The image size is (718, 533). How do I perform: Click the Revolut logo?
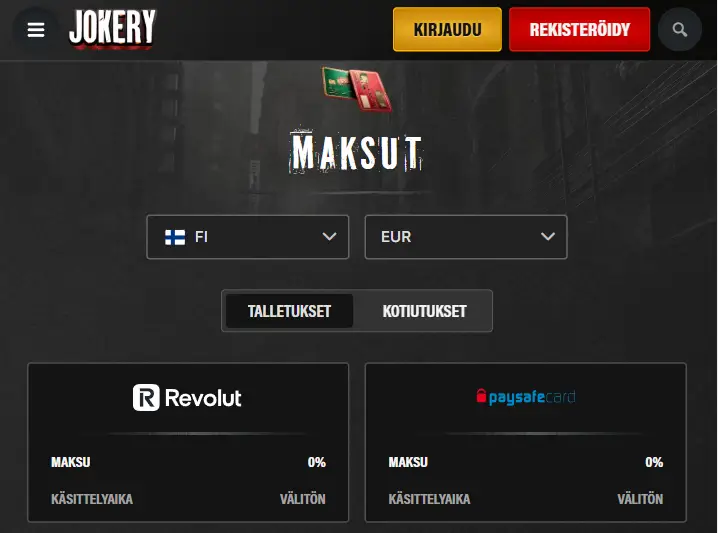point(187,397)
